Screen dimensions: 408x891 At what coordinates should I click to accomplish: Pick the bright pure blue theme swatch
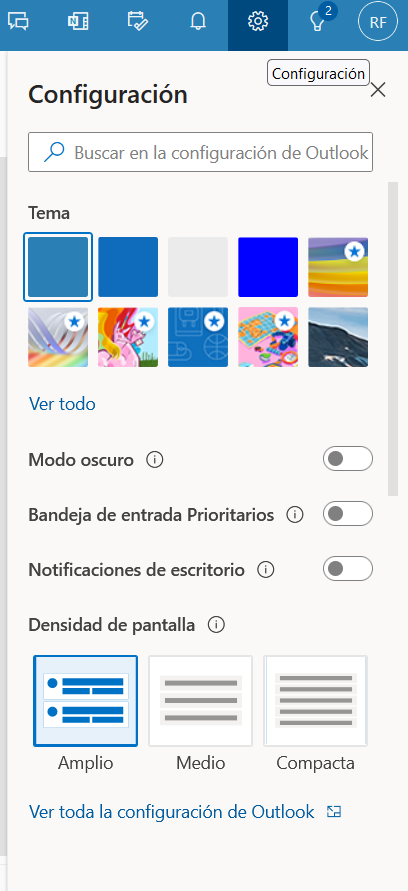click(x=268, y=267)
